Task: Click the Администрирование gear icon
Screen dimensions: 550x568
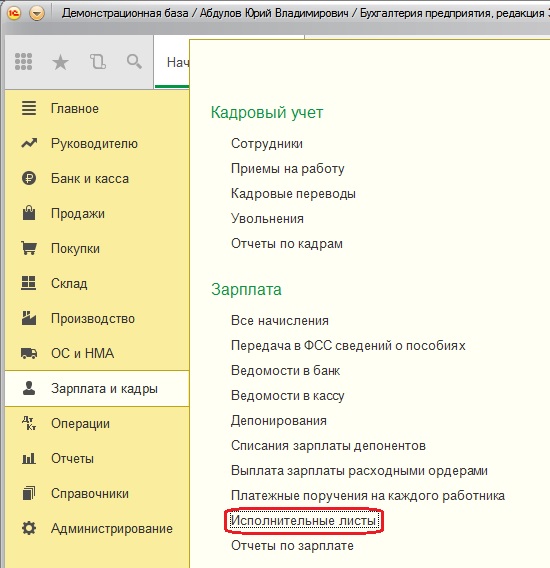Action: 29,528
